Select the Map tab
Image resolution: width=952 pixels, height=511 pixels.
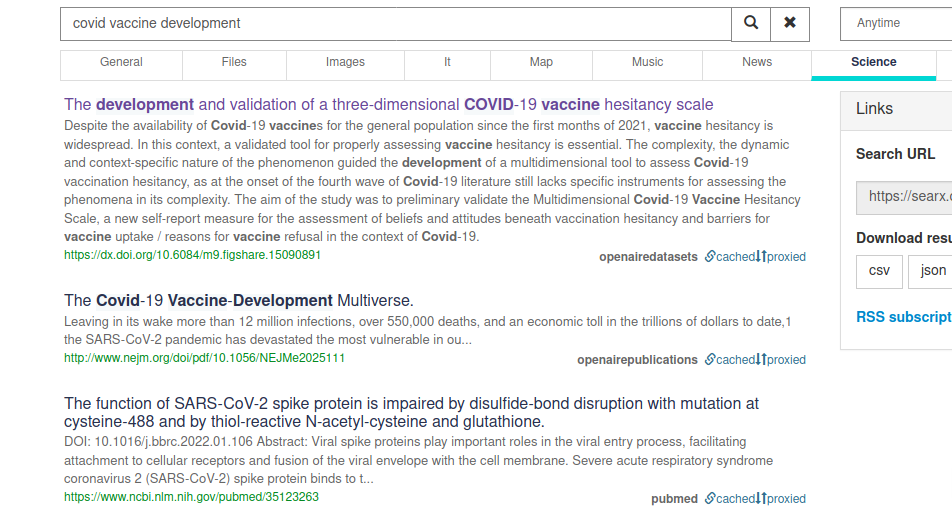pos(541,62)
